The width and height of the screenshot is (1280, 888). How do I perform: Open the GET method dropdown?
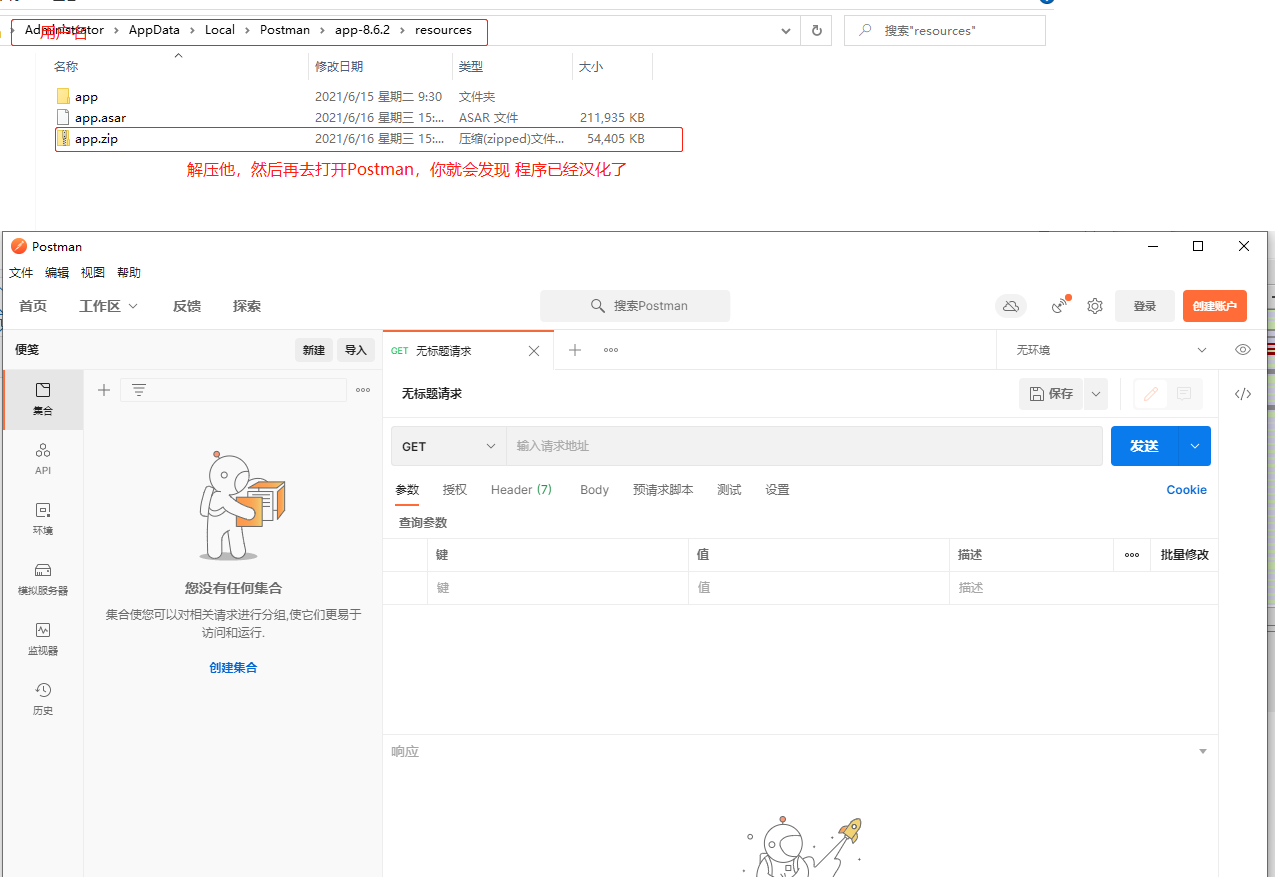449,446
